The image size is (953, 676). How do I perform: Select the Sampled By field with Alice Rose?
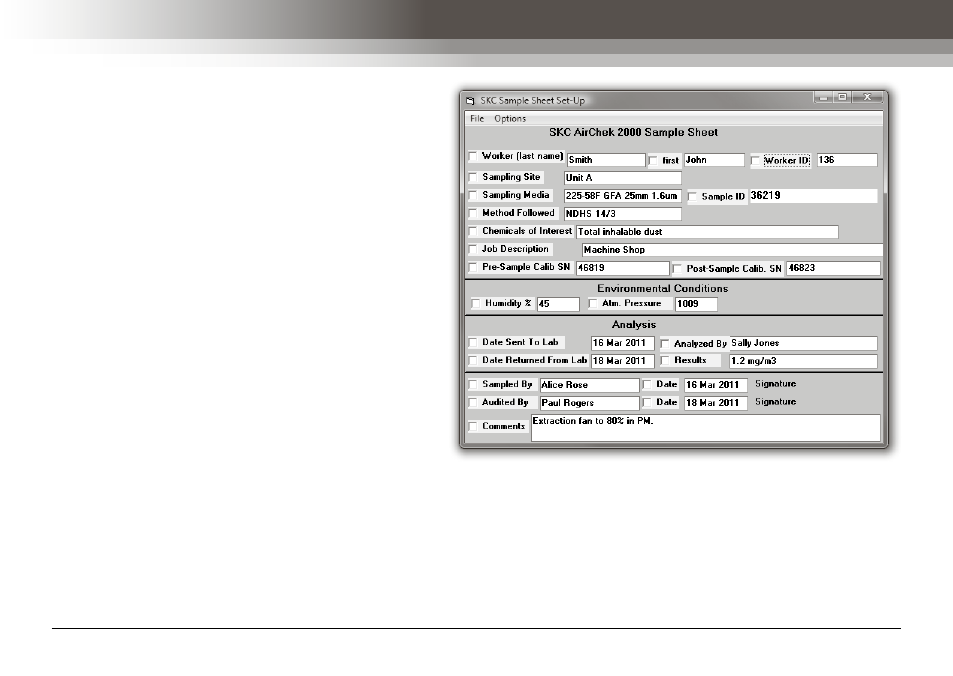590,385
